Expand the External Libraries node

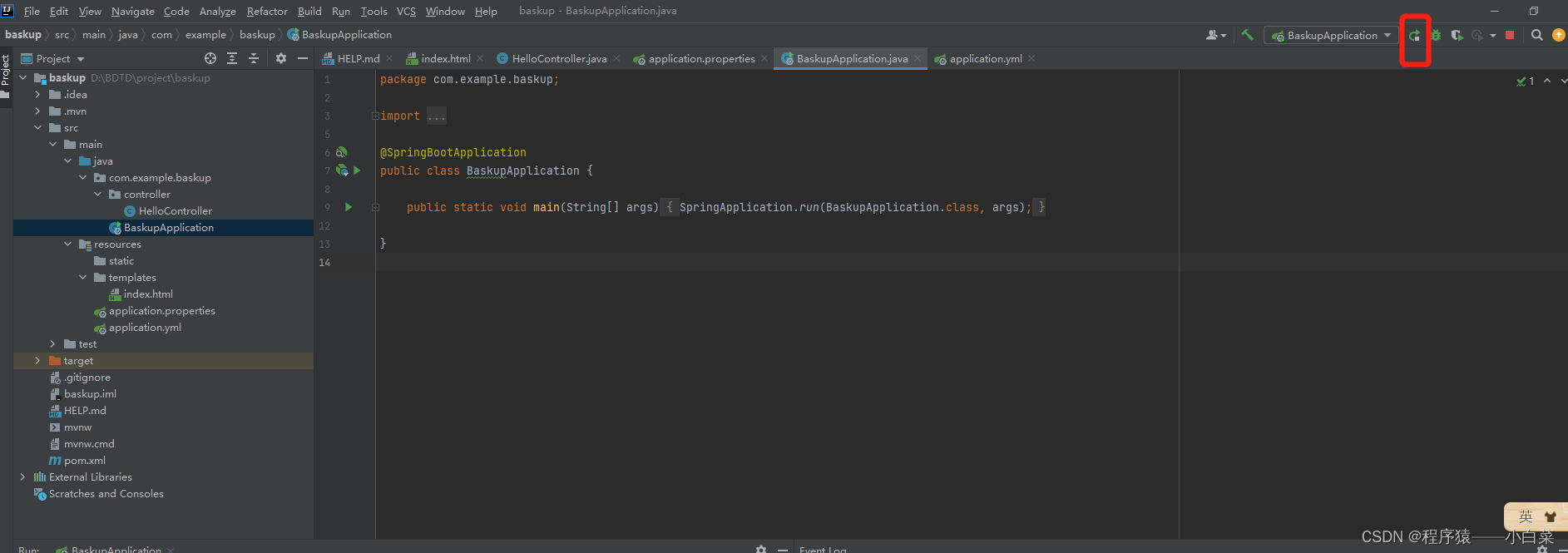point(22,477)
